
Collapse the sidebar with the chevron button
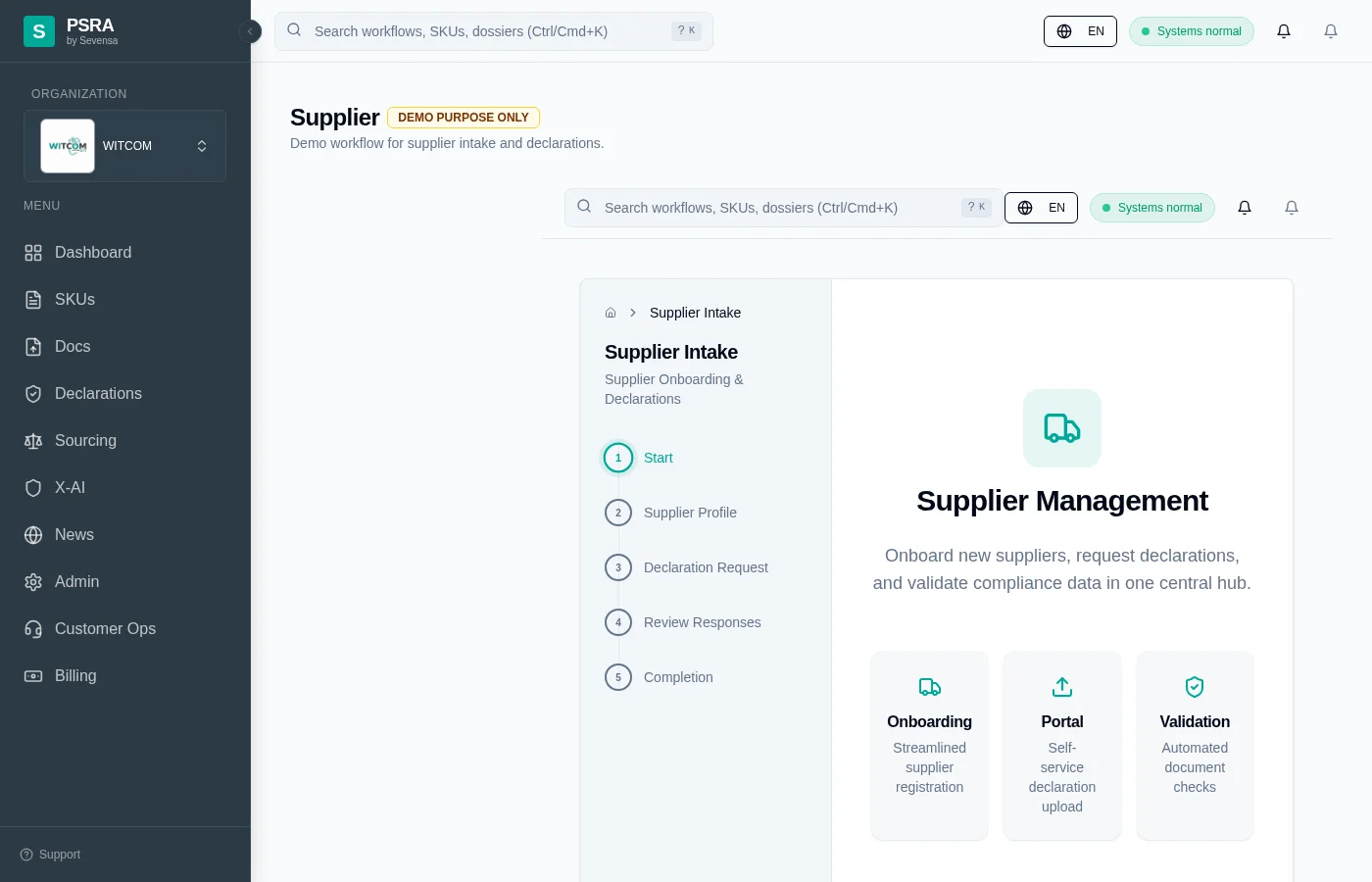pyautogui.click(x=250, y=31)
